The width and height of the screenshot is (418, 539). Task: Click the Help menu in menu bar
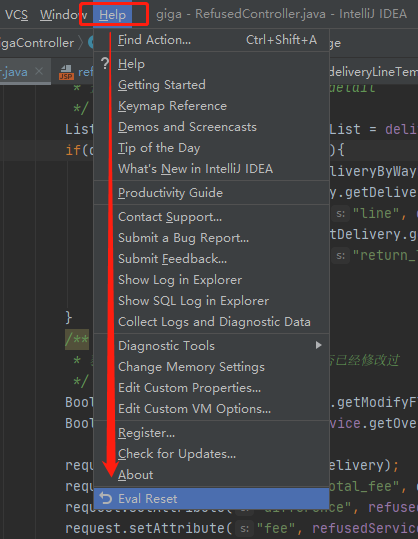(x=112, y=15)
